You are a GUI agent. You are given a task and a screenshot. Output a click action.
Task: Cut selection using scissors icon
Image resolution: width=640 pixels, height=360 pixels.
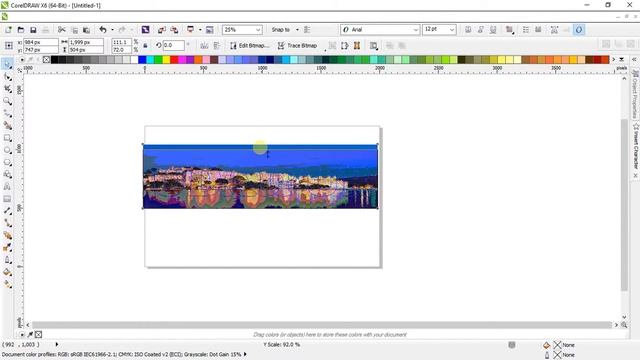62,30
